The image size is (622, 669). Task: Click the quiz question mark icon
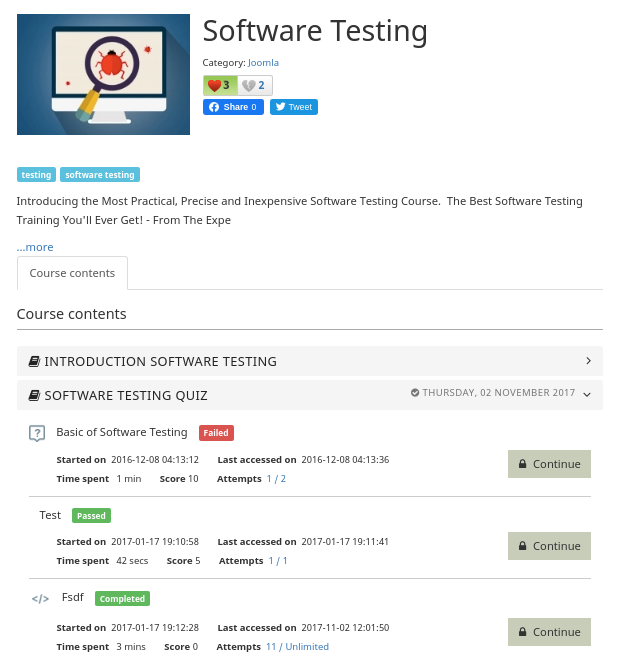tap(37, 433)
